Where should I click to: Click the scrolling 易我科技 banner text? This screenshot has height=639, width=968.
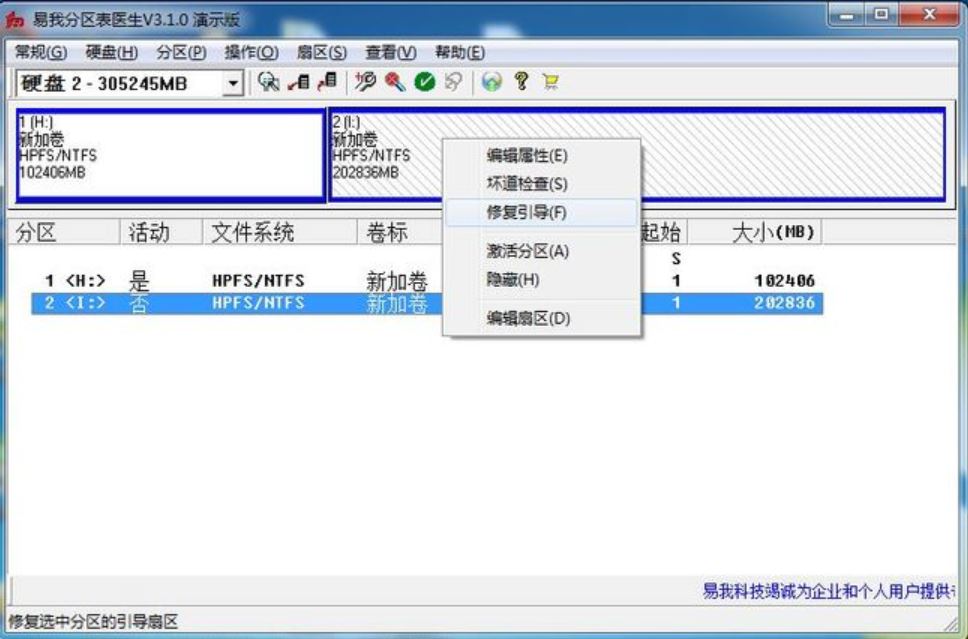(x=829, y=591)
